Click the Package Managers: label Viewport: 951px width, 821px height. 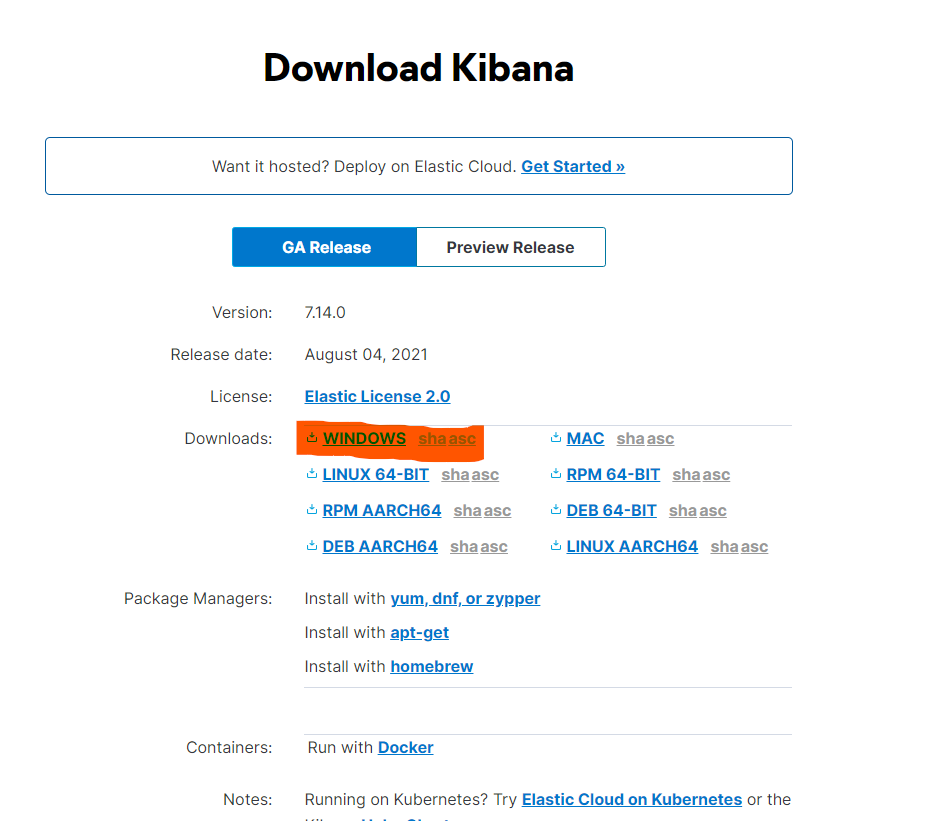click(x=198, y=598)
